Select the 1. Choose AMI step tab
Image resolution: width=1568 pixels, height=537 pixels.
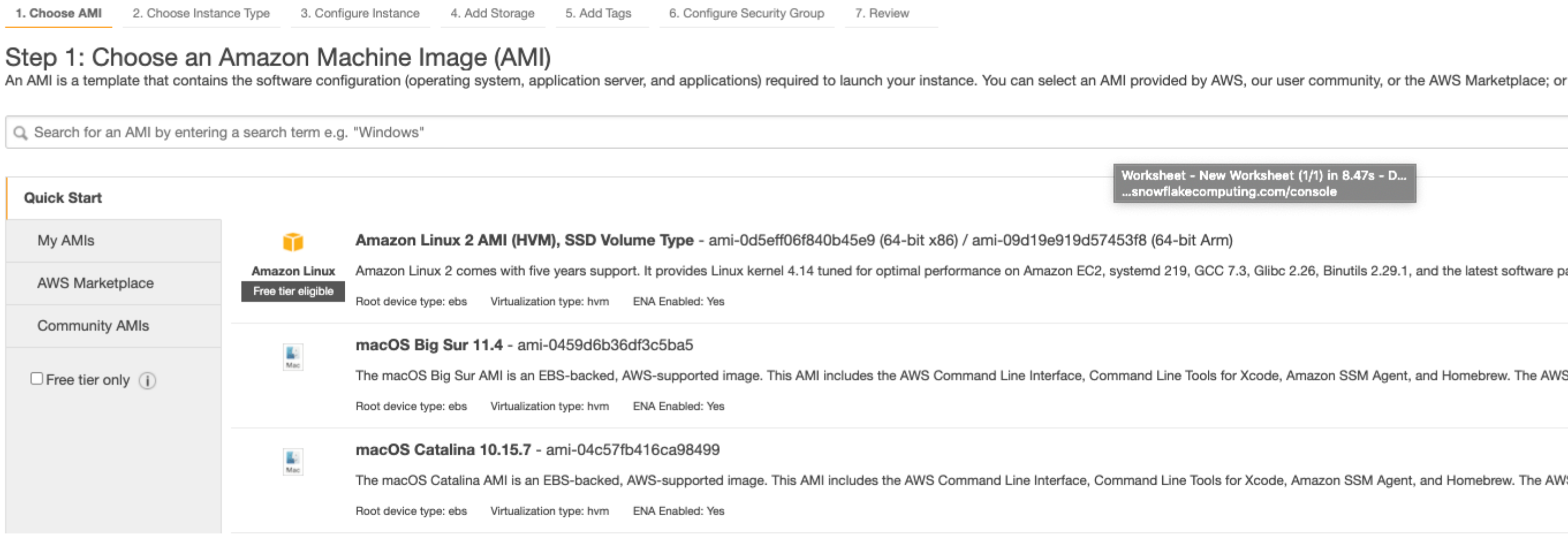(58, 13)
